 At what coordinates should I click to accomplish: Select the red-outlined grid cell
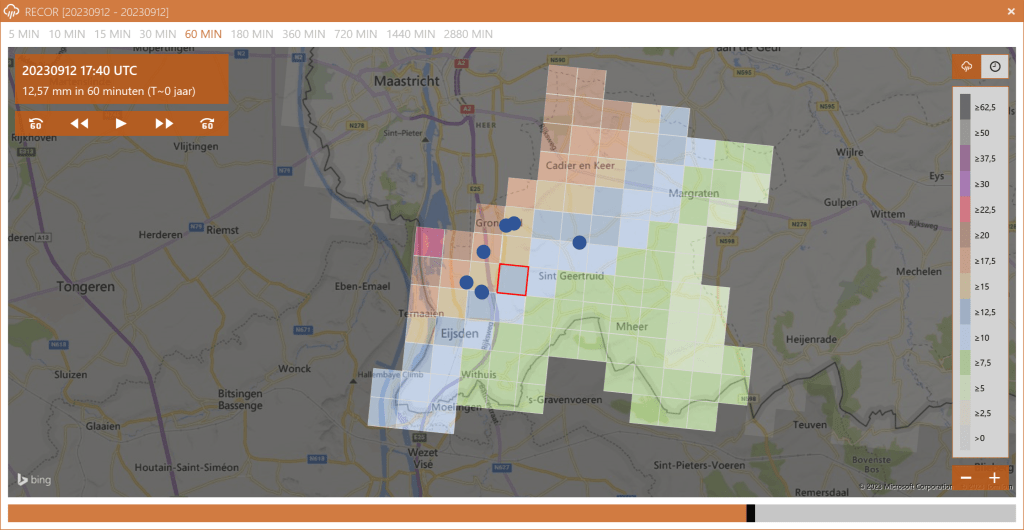click(512, 279)
